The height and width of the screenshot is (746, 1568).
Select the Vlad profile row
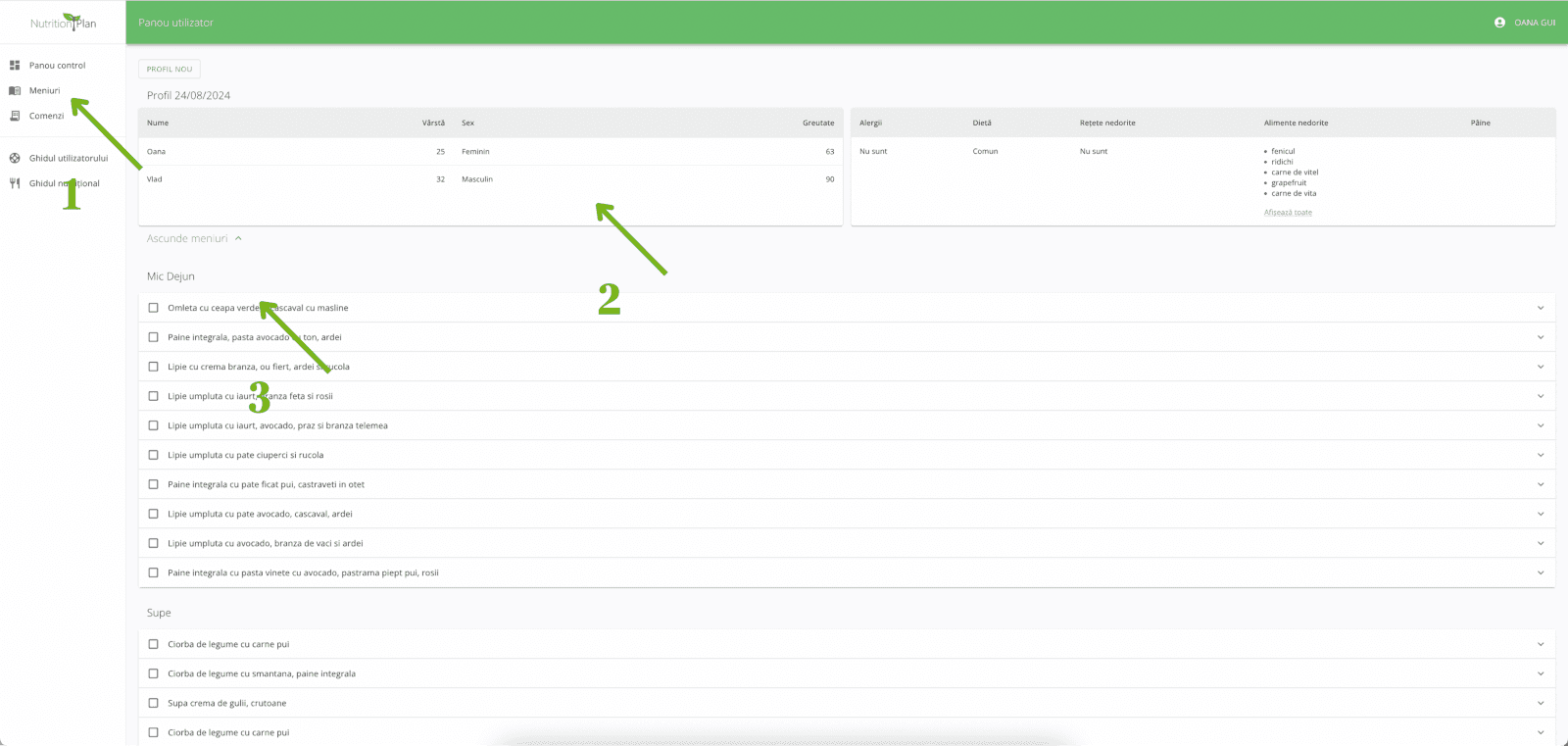point(491,179)
